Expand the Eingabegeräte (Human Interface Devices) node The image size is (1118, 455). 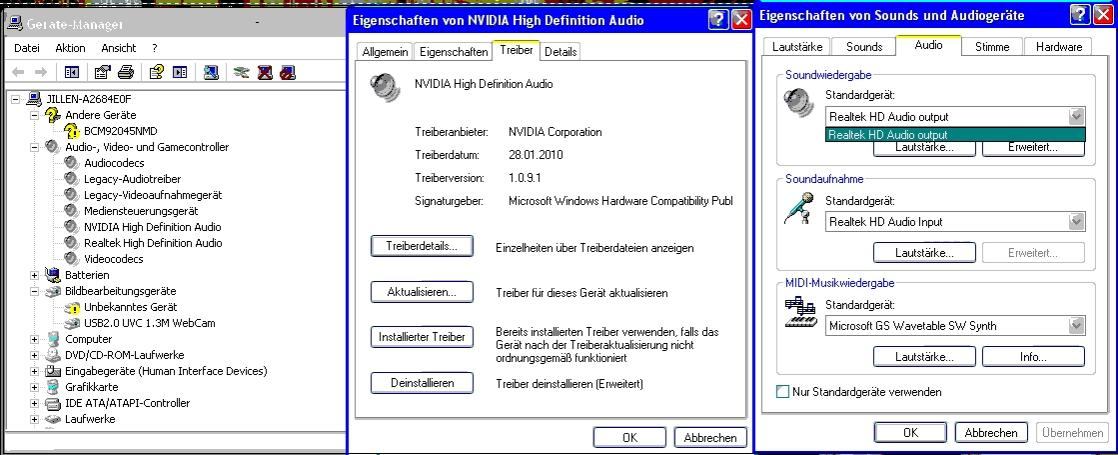point(34,371)
